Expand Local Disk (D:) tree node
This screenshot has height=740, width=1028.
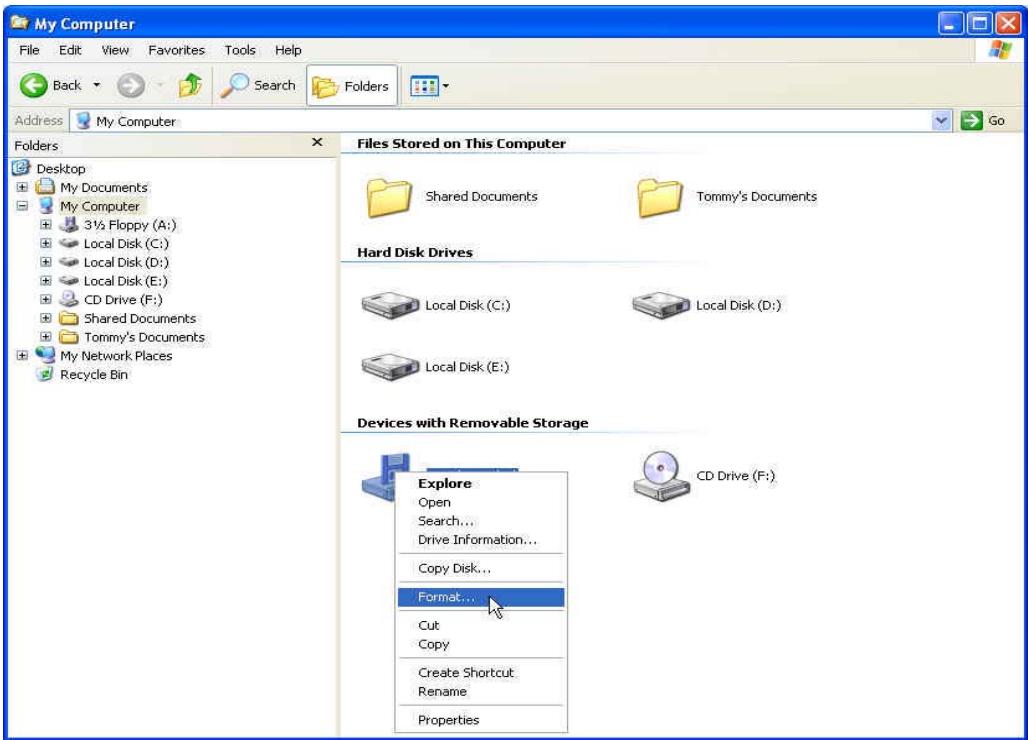(x=45, y=262)
